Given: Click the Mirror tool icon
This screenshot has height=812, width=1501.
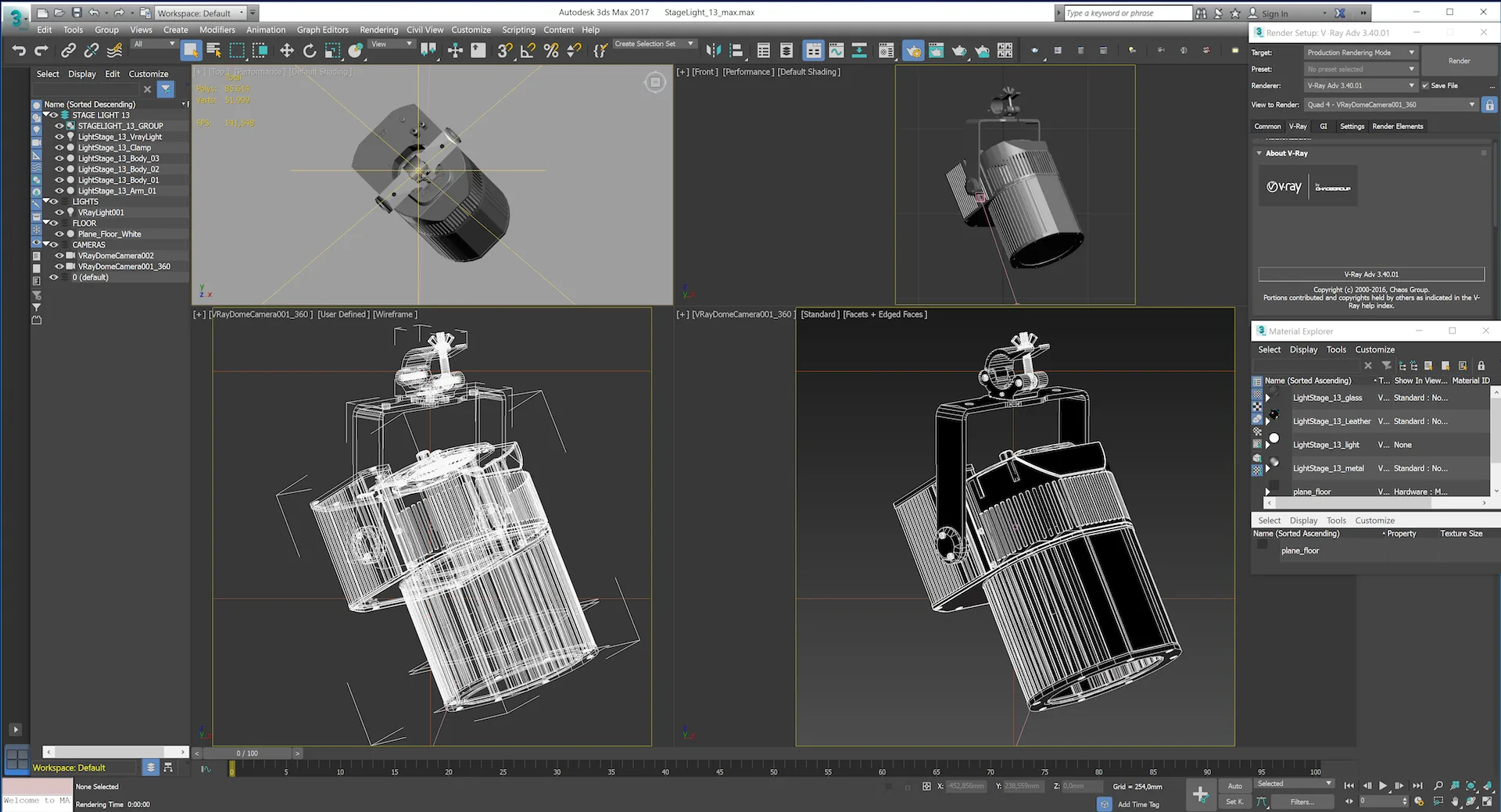Looking at the screenshot, I should tap(713, 51).
